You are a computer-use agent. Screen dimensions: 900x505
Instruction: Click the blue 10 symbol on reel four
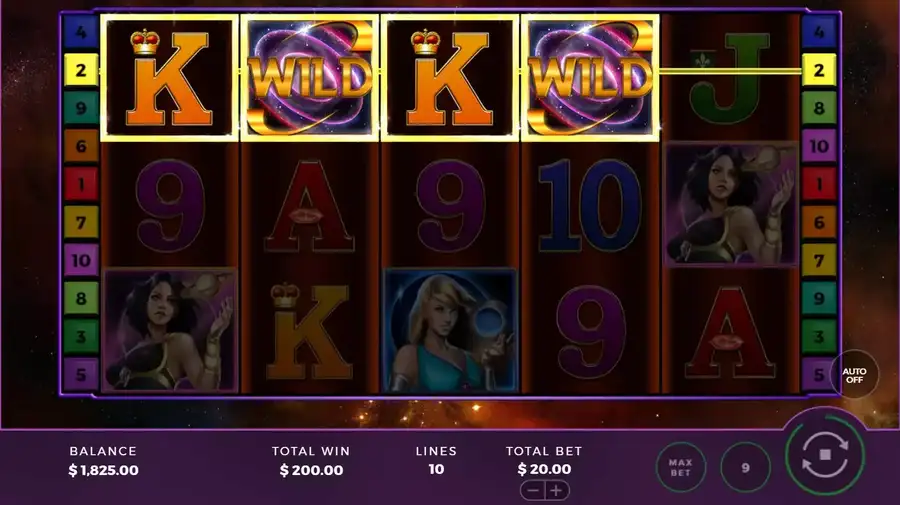click(589, 205)
